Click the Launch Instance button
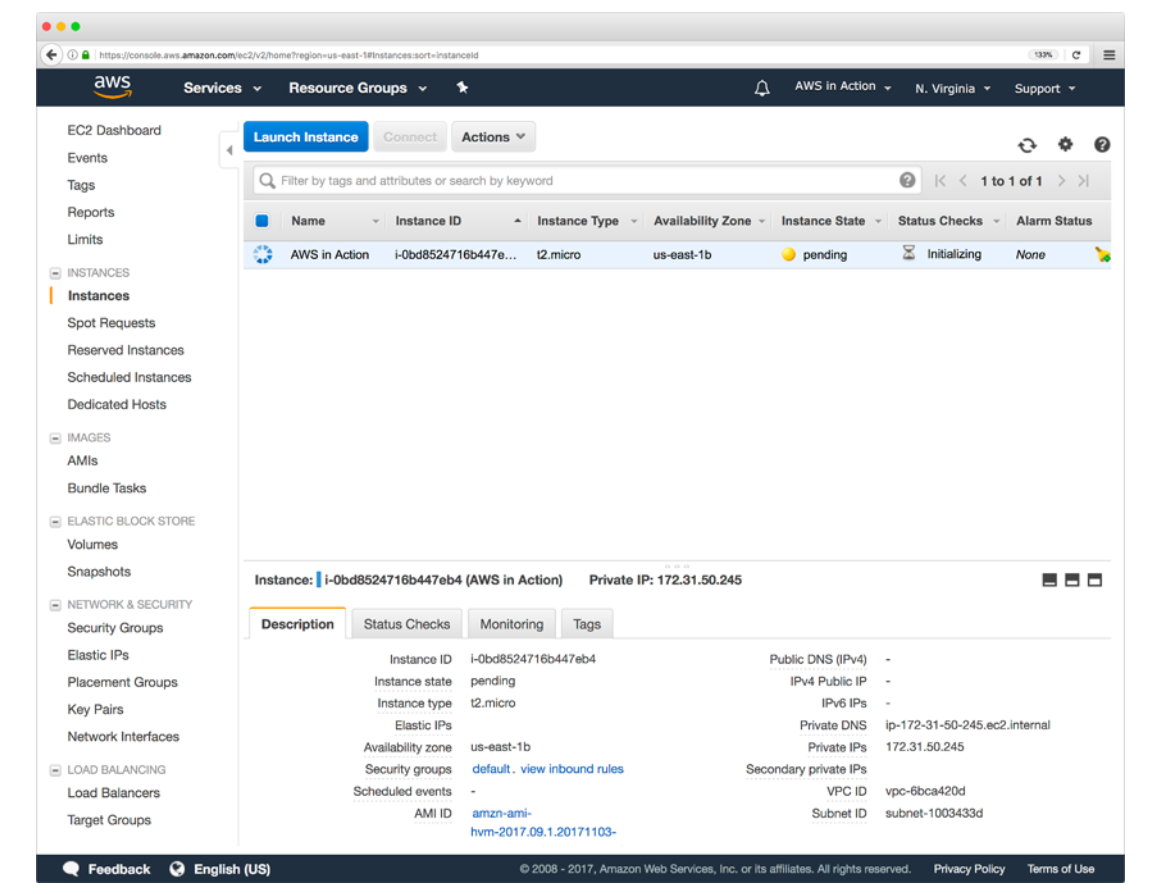This screenshot has height=894, width=1150. click(305, 136)
